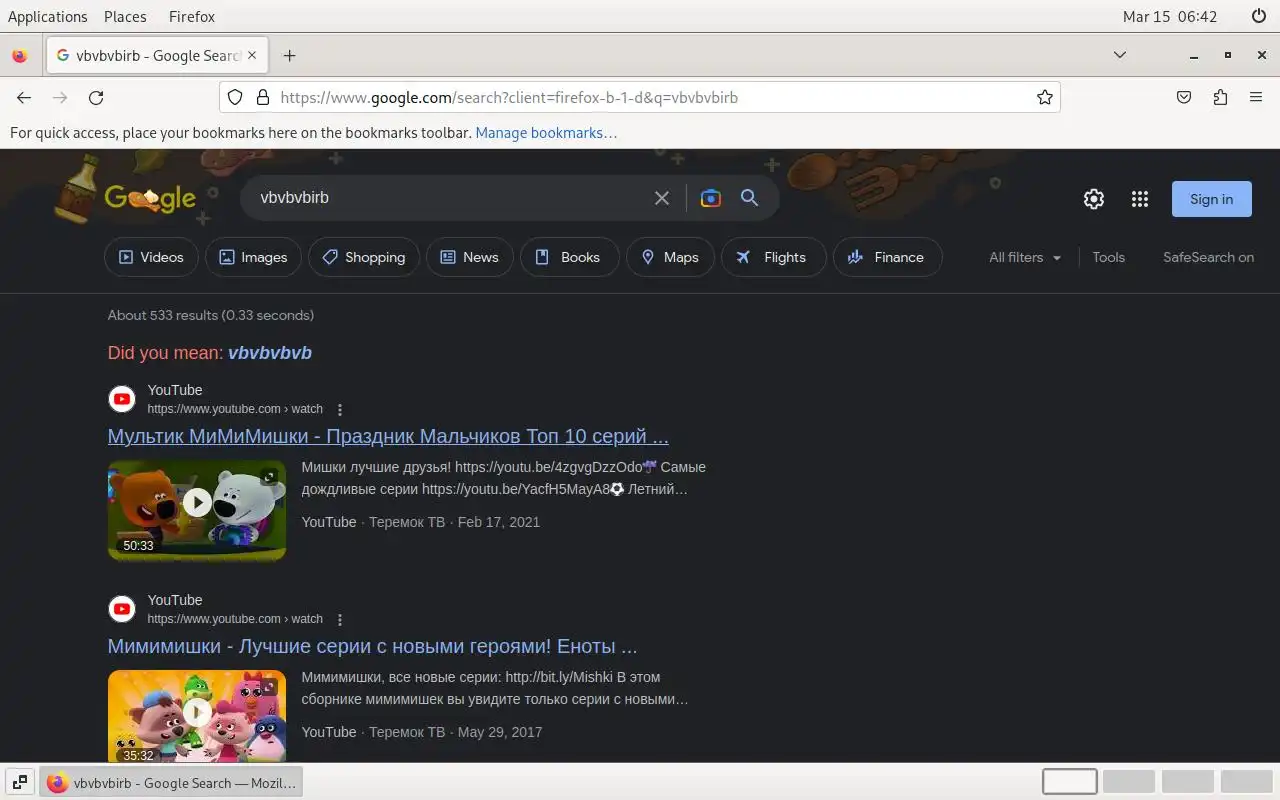Filter results by Images
The height and width of the screenshot is (800, 1280).
click(254, 257)
